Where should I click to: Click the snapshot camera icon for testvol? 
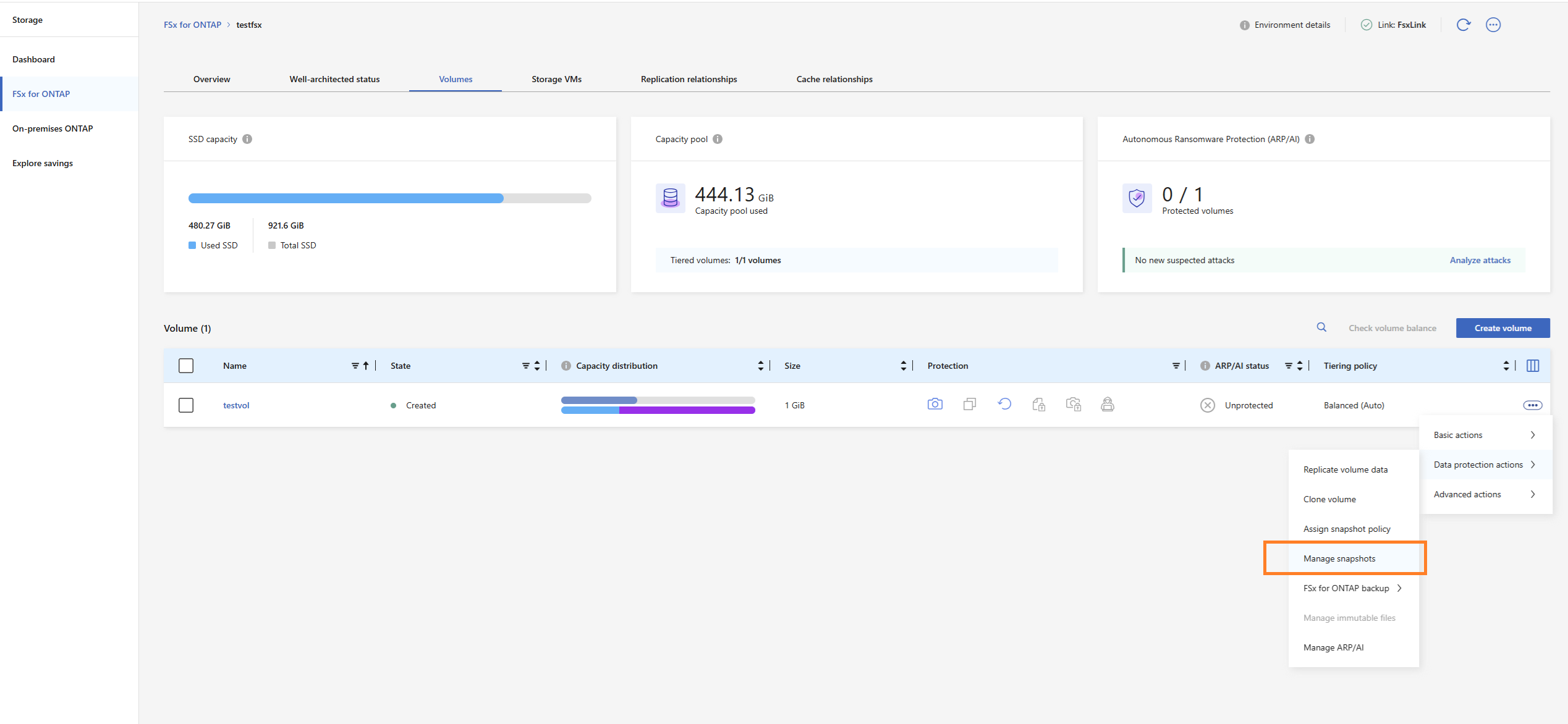pos(934,404)
